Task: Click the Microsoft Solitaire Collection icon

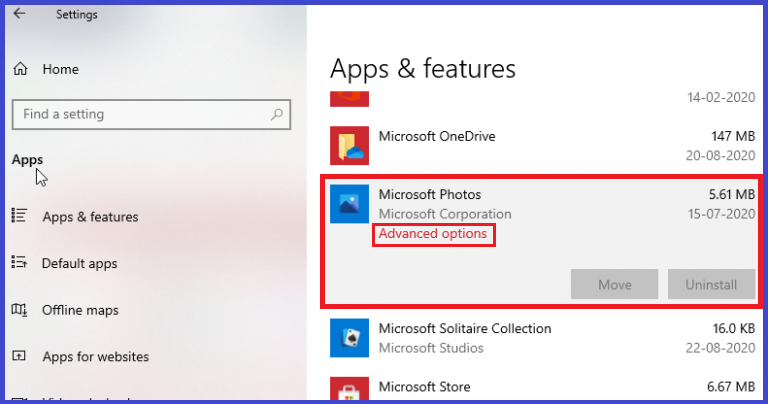Action: tap(349, 338)
